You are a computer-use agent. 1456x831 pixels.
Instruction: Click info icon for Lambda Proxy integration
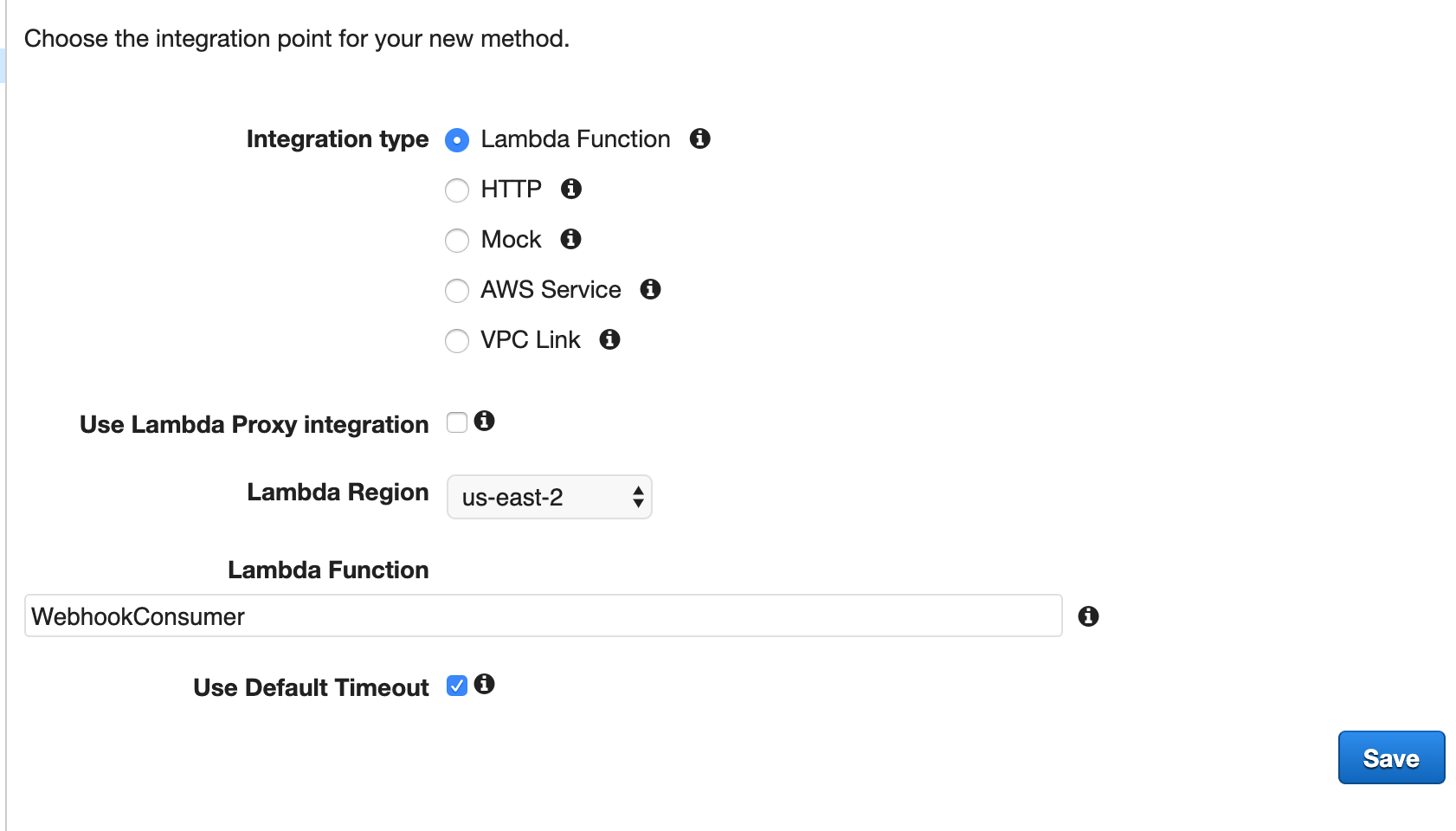(485, 421)
